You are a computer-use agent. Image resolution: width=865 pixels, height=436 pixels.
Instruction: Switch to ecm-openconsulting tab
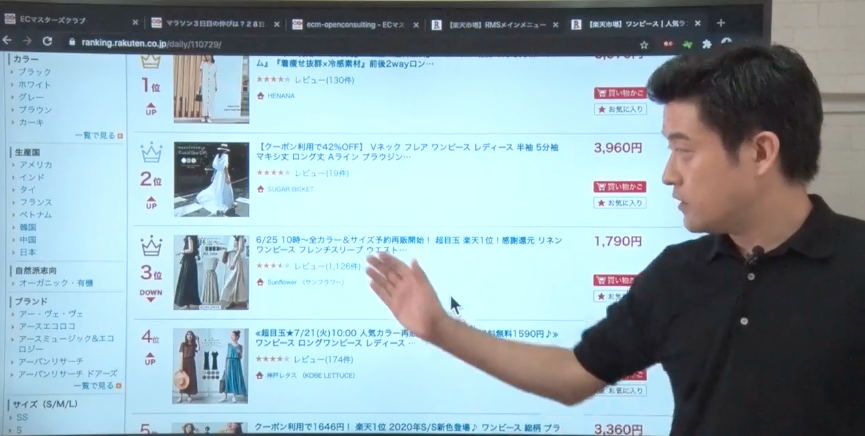coord(353,25)
